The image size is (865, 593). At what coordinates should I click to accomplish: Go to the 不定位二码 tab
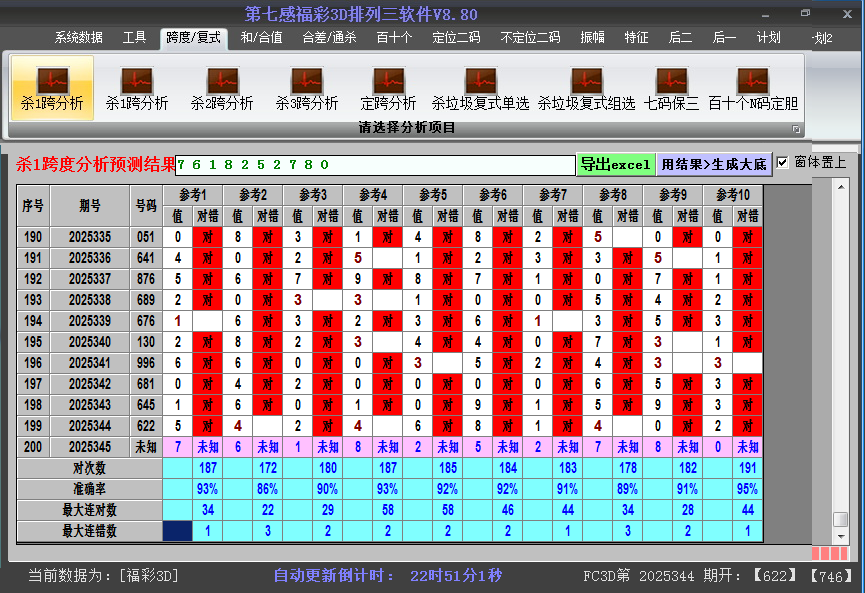(530, 38)
